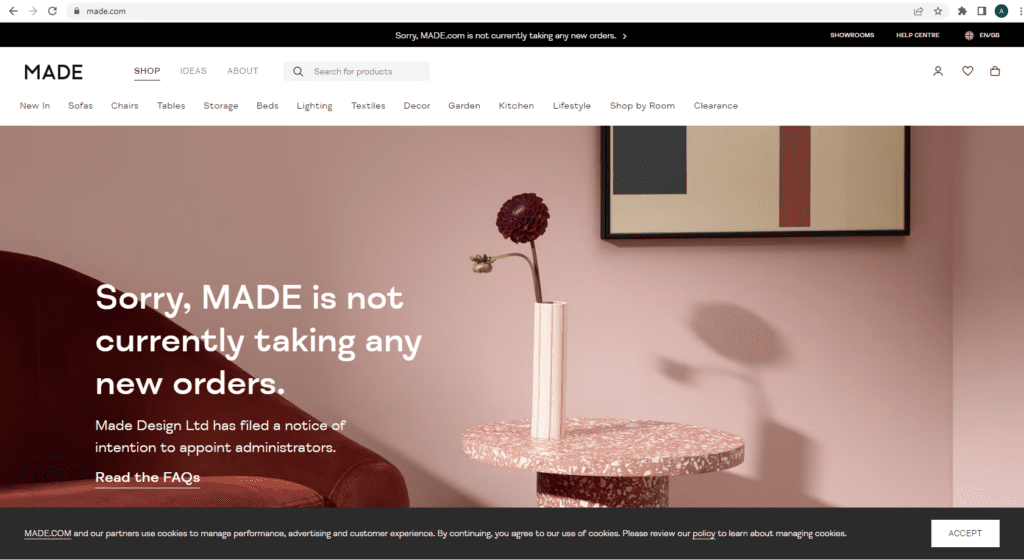The width and height of the screenshot is (1024, 560).
Task: Open the shopping bag icon
Action: (995, 71)
